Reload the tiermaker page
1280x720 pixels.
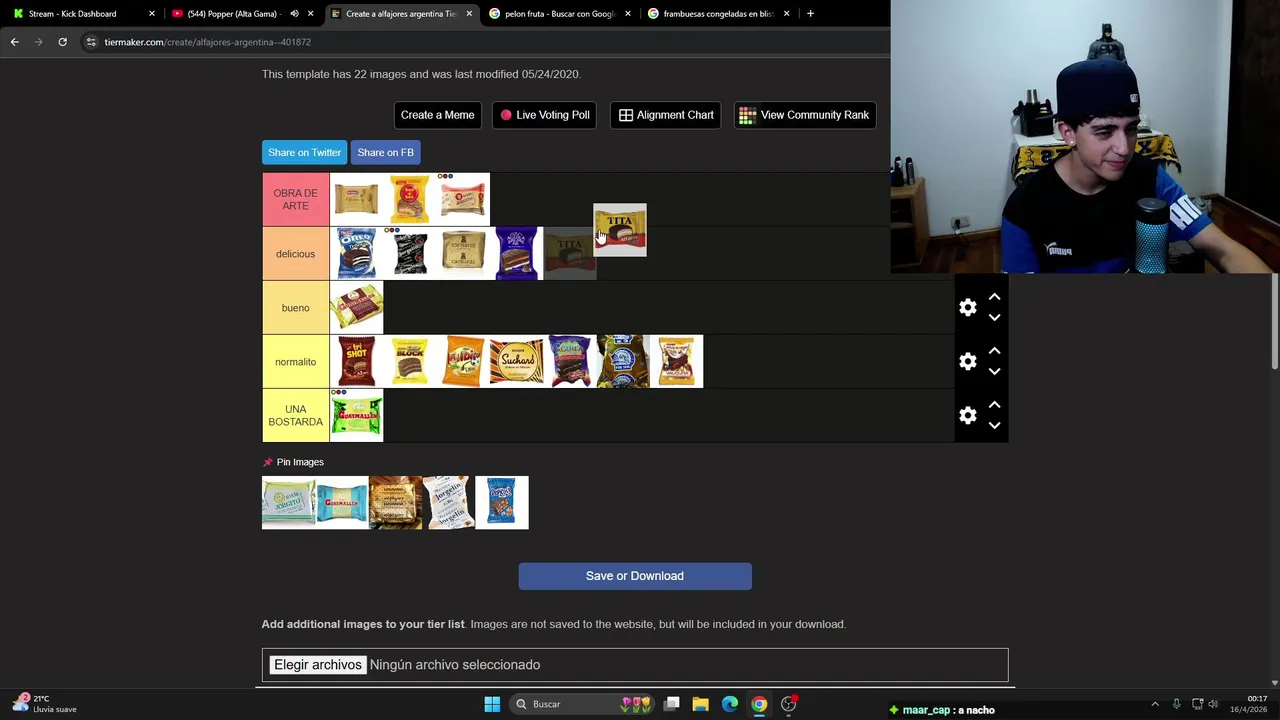(62, 42)
